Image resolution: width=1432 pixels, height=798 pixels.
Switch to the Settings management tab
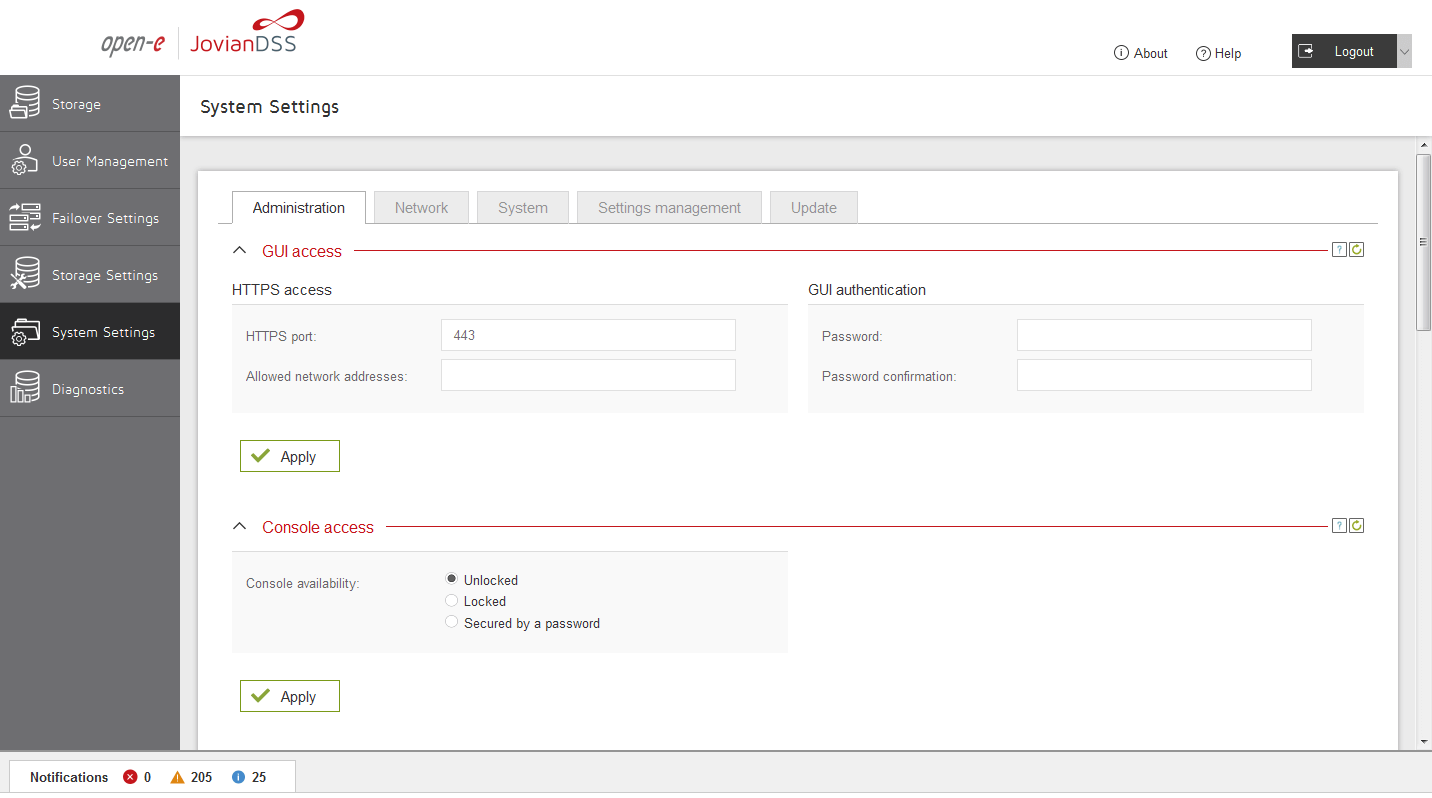pyautogui.click(x=670, y=208)
